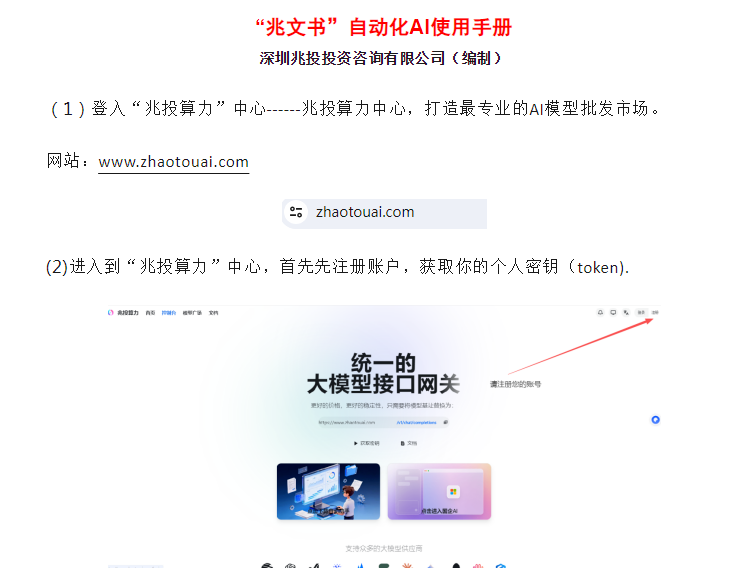
Task: Click the 登录 button in navbar
Action: click(641, 312)
